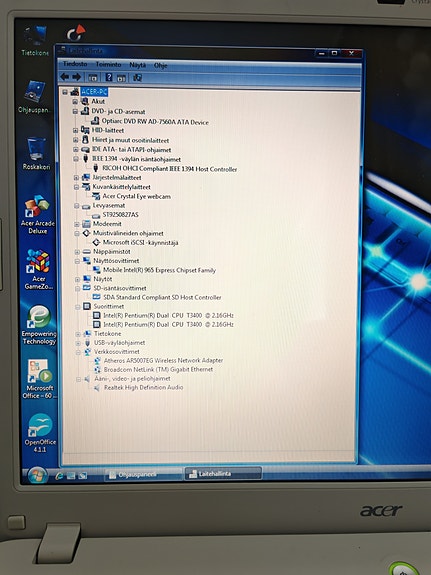431x575 pixels.
Task: Select the Empowering Technology desktop icon
Action: [x=39, y=325]
